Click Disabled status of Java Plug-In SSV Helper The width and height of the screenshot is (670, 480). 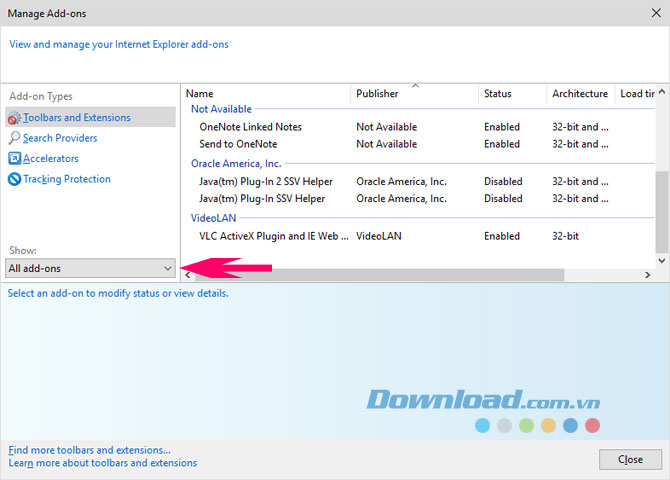tap(503, 199)
